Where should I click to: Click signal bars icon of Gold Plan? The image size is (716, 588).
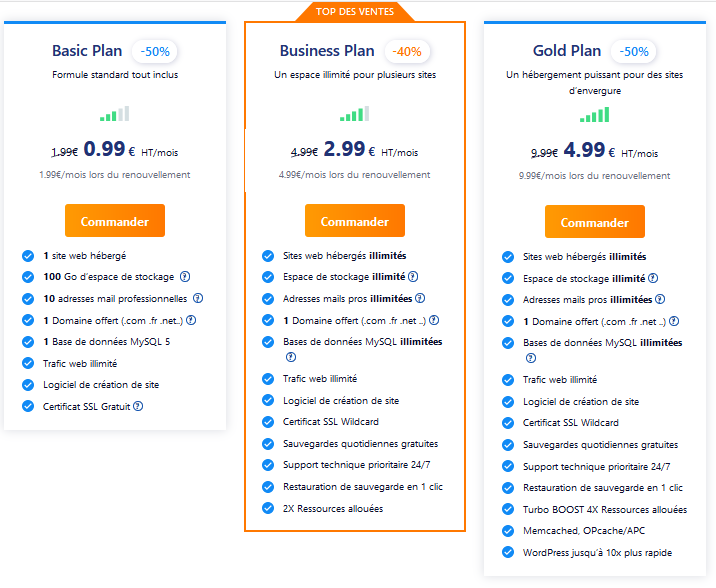pos(595,114)
